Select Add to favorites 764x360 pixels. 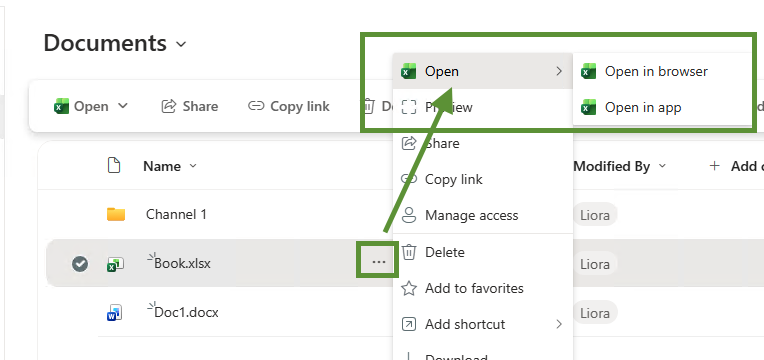[482, 288]
